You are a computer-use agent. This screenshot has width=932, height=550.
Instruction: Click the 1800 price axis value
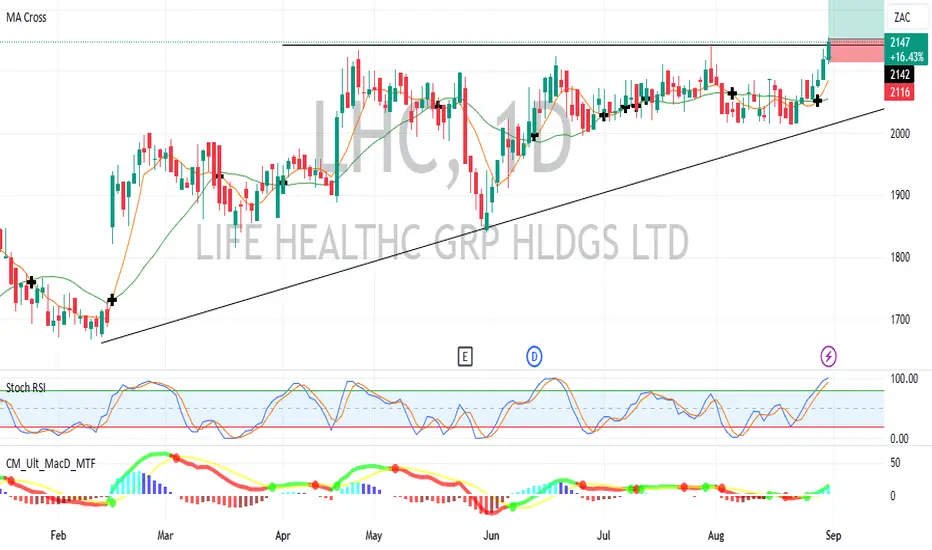[900, 257]
